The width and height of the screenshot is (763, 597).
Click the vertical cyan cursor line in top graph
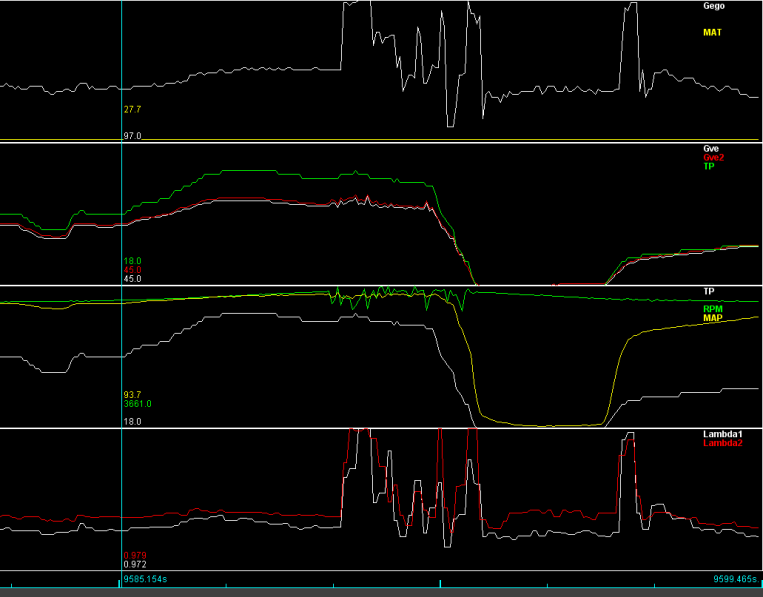point(121,60)
